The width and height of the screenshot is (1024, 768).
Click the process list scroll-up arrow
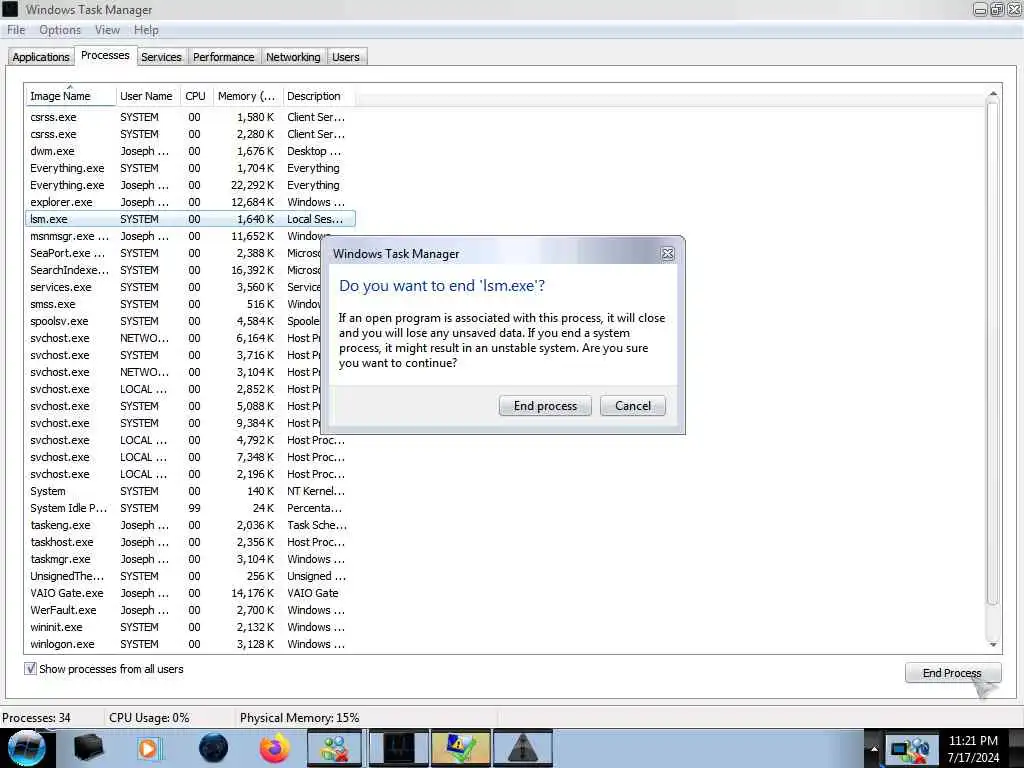tap(993, 95)
